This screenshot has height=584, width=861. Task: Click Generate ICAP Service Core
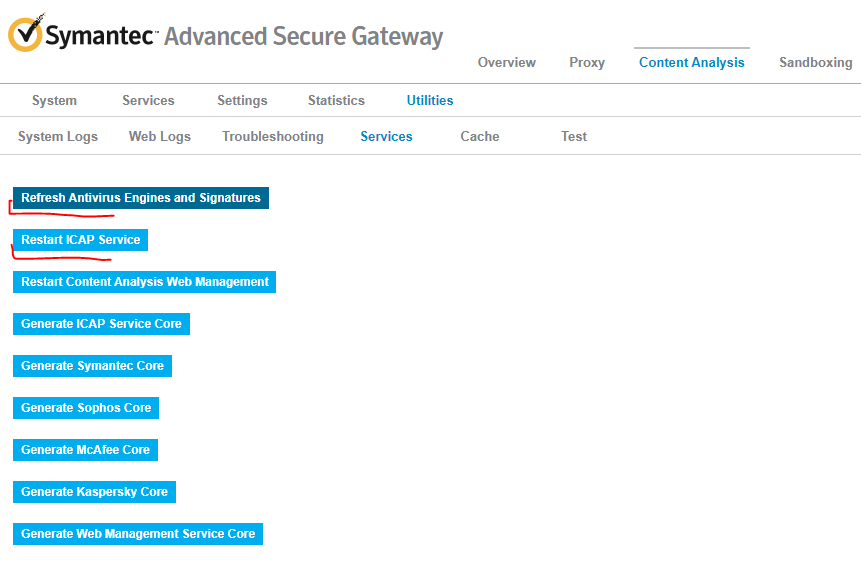101,324
